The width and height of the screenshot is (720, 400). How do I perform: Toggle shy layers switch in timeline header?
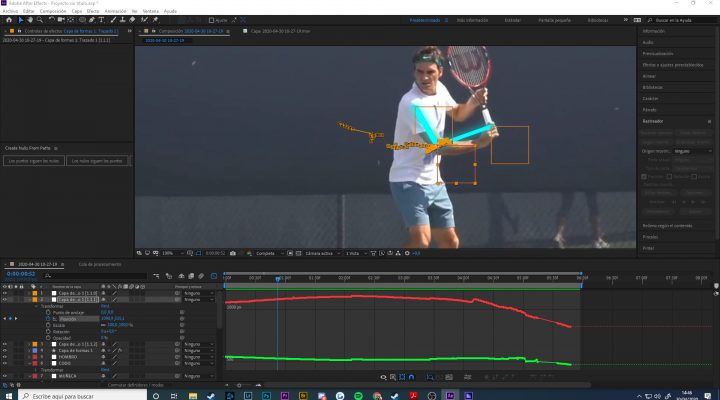coord(181,276)
